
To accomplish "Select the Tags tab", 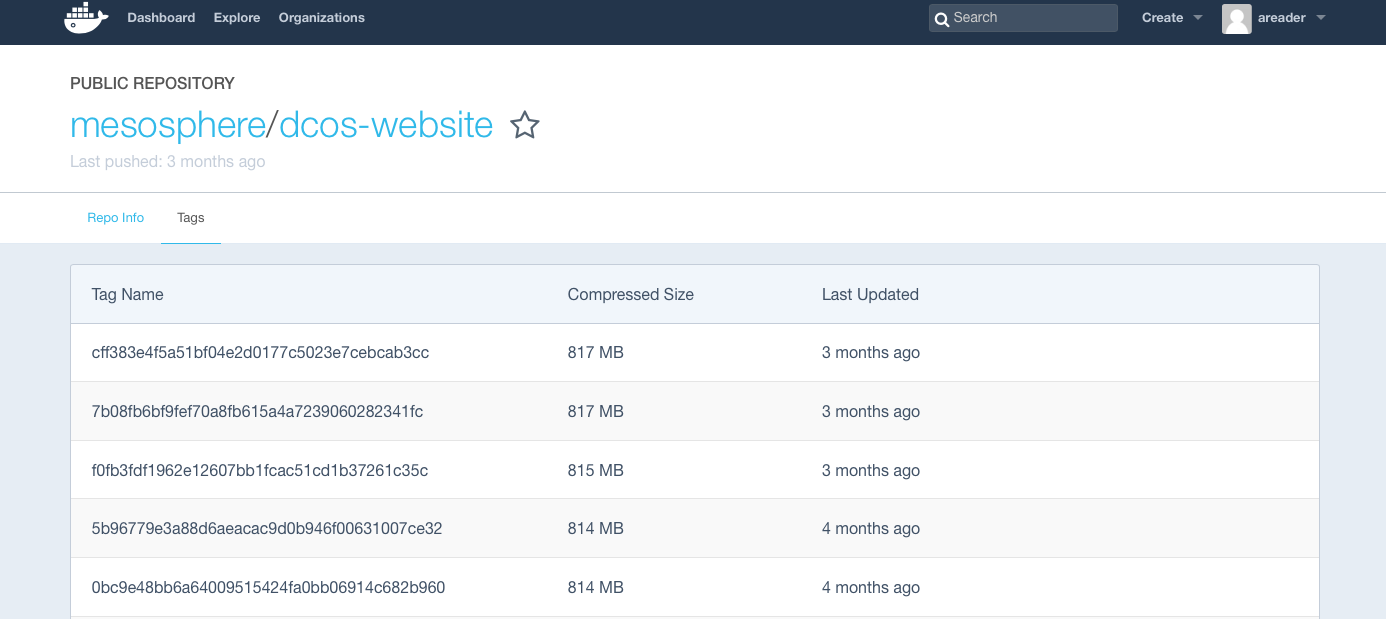I will point(191,218).
